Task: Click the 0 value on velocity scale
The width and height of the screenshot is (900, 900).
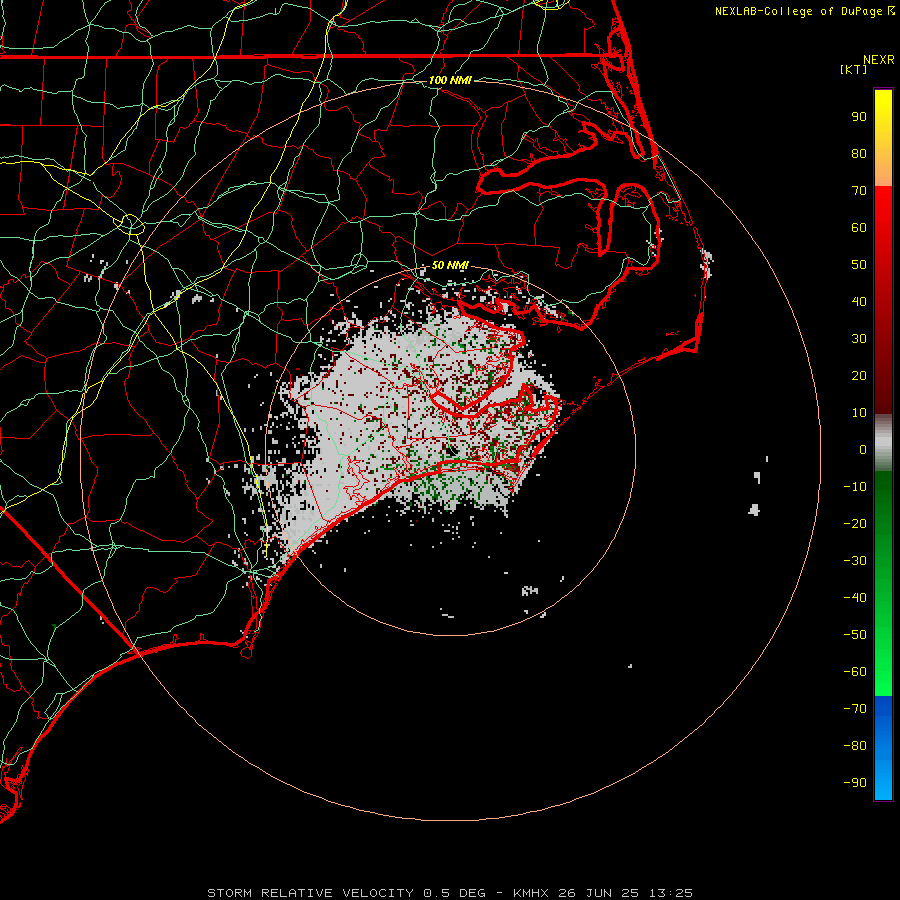Action: 863,449
